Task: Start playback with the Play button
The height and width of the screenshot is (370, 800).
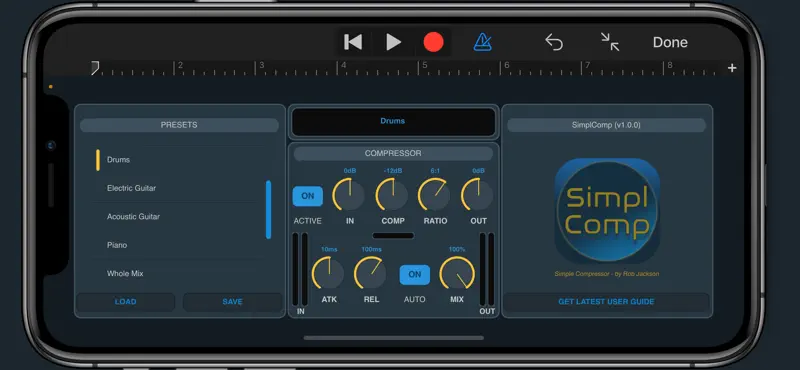Action: click(393, 42)
